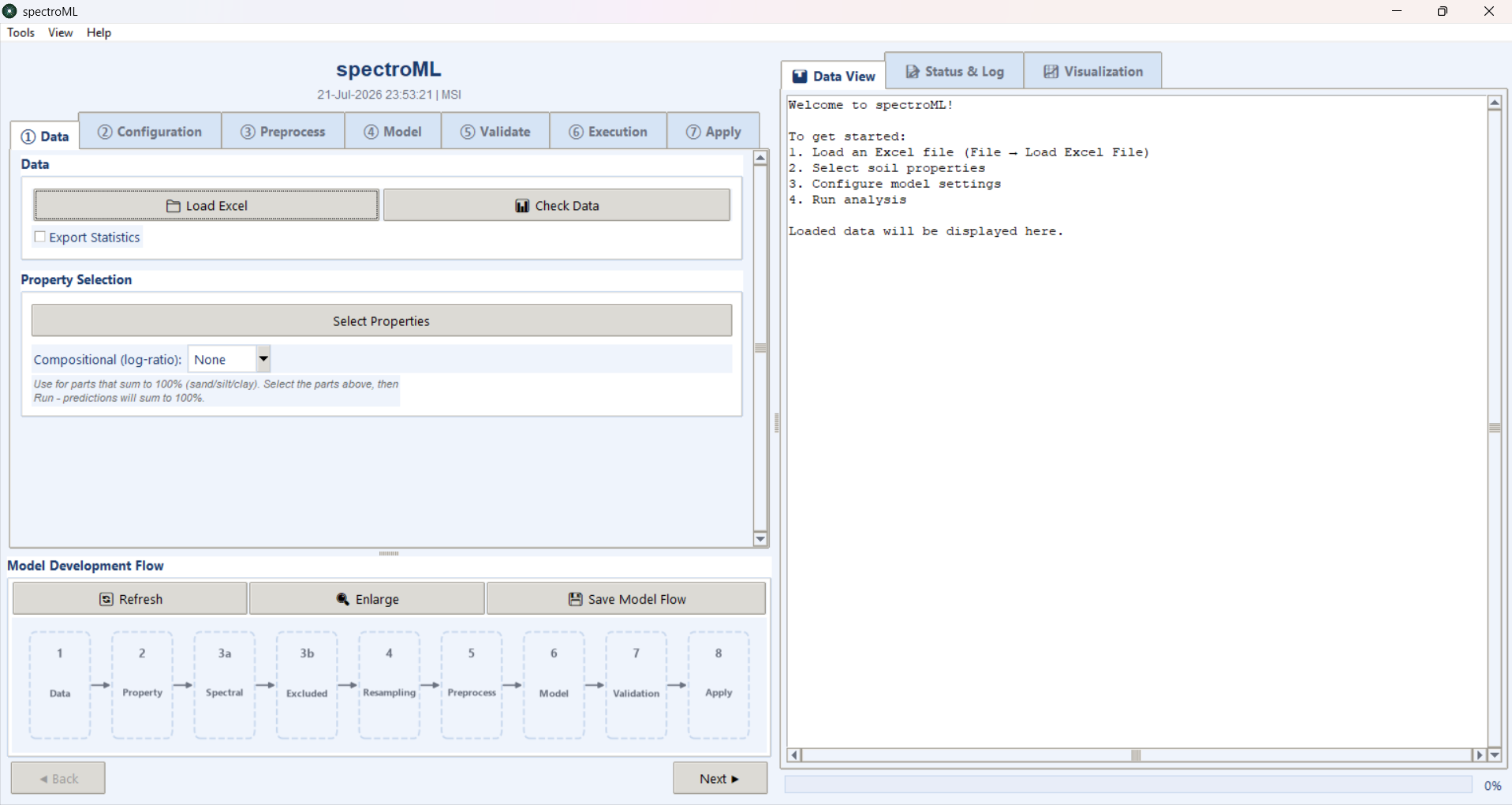
Task: Switch to the Configuration tab
Action: click(x=150, y=132)
